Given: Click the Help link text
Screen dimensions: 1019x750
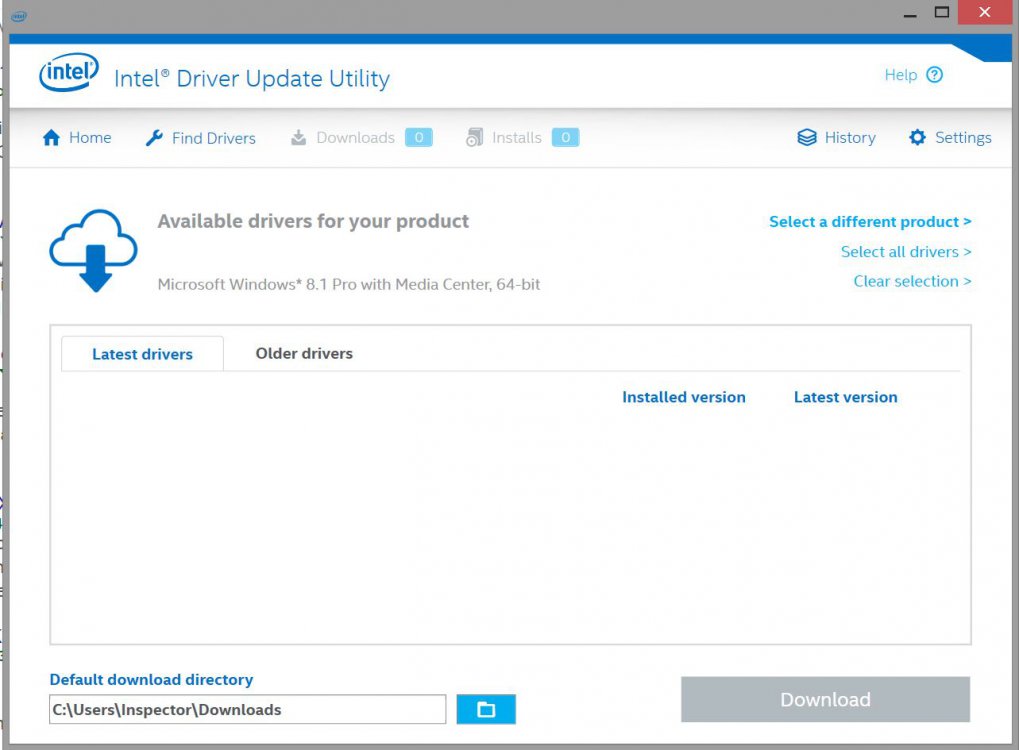Looking at the screenshot, I should (901, 75).
